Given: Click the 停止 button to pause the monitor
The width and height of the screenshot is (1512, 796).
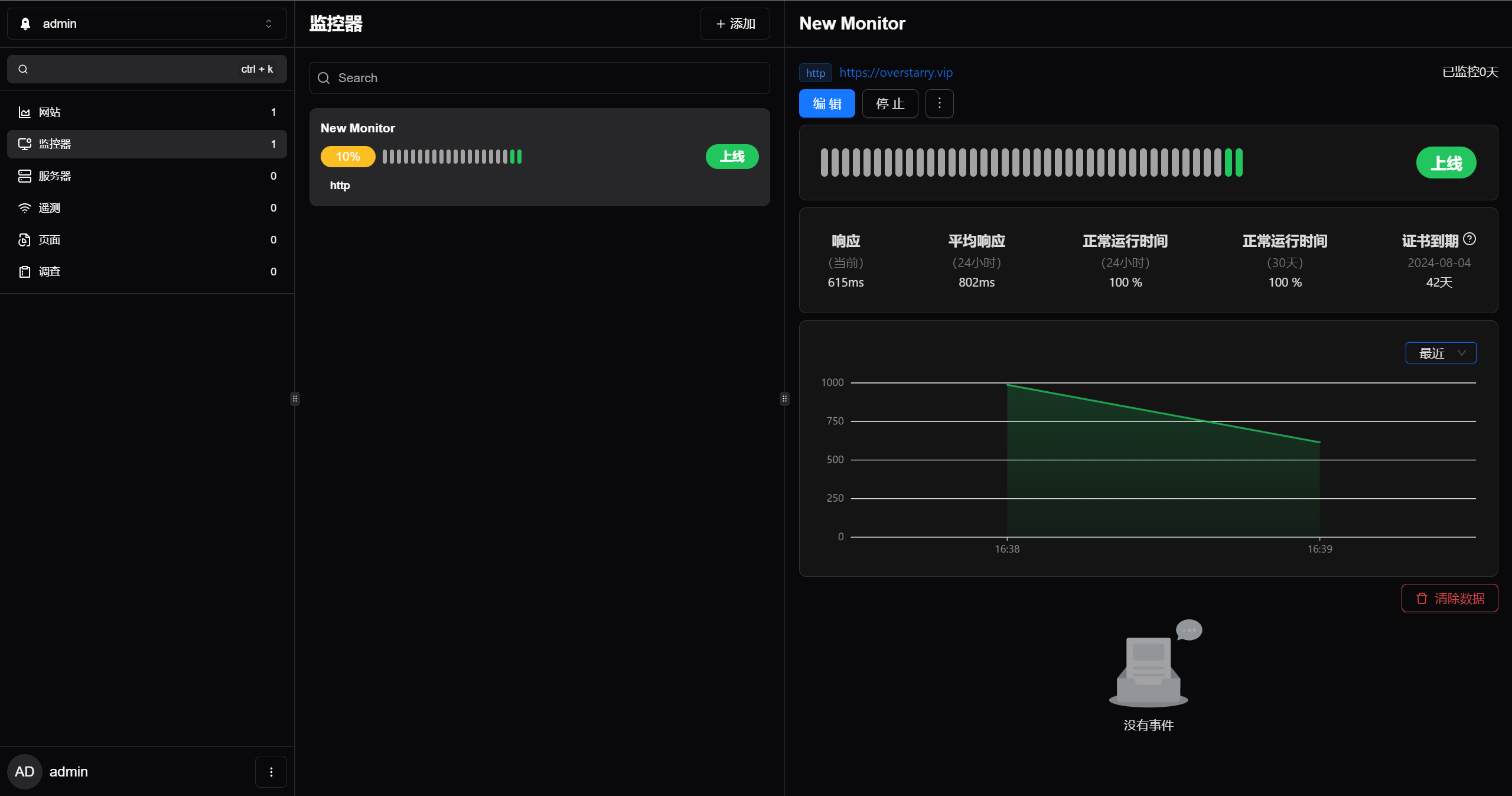Looking at the screenshot, I should (889, 103).
